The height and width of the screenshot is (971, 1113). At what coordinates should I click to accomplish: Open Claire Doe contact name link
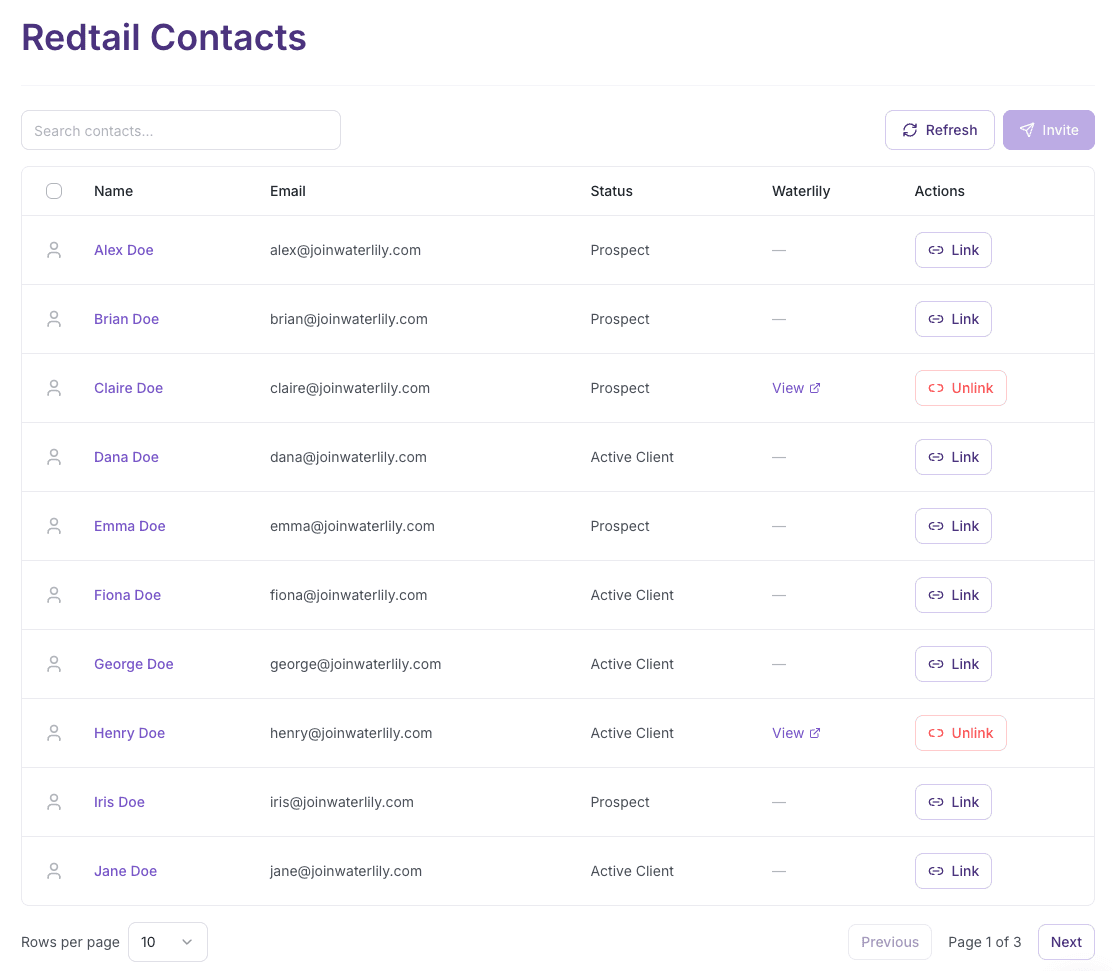[x=128, y=388]
